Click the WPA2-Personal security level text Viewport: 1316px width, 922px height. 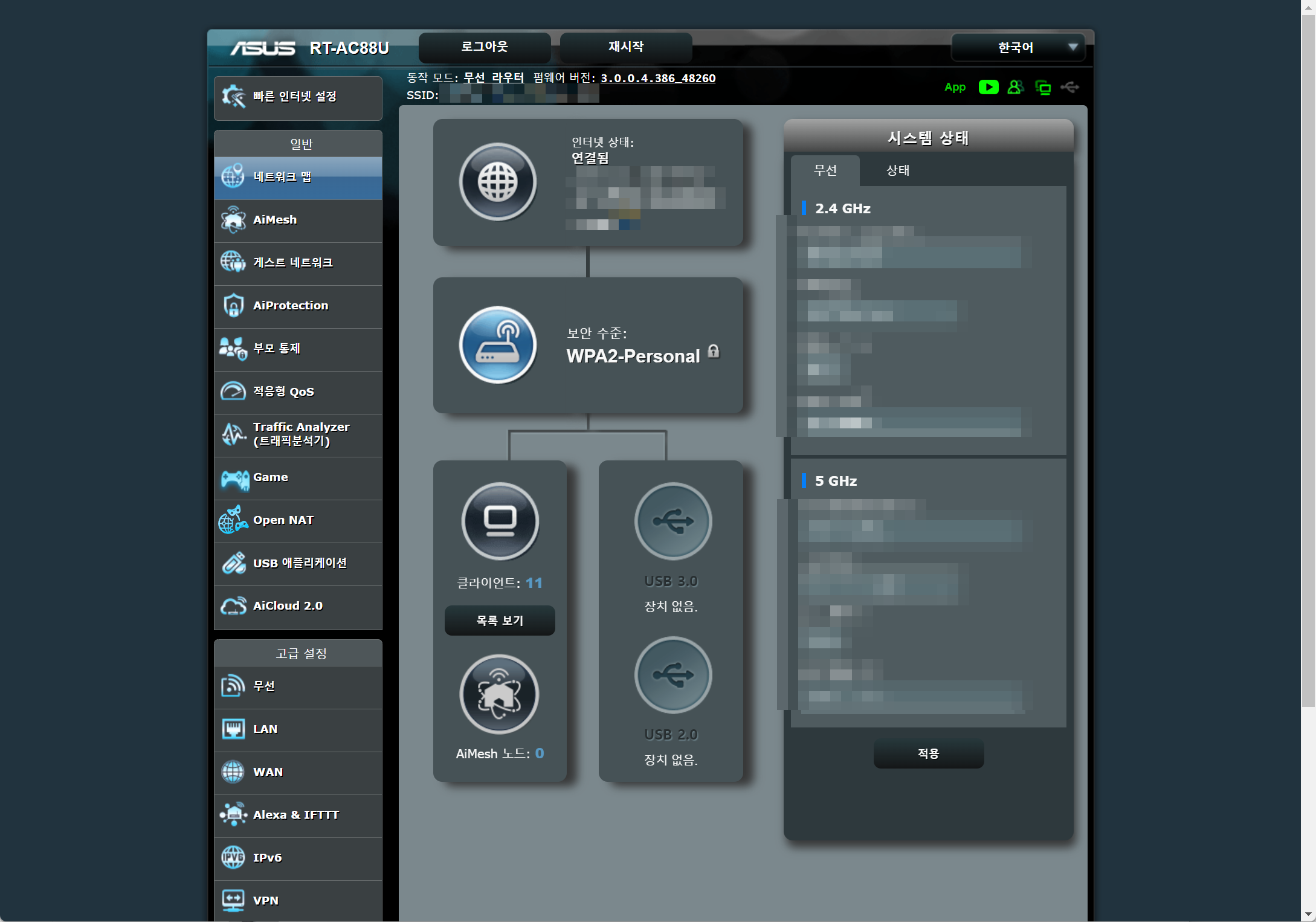click(633, 356)
